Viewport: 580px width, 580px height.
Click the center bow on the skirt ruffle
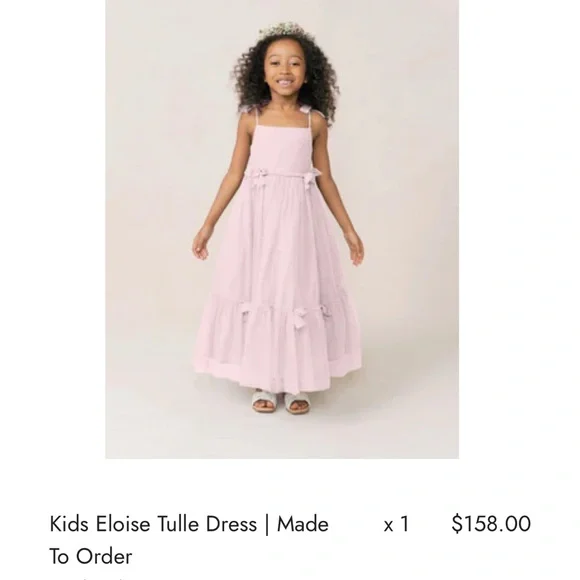pos(299,318)
